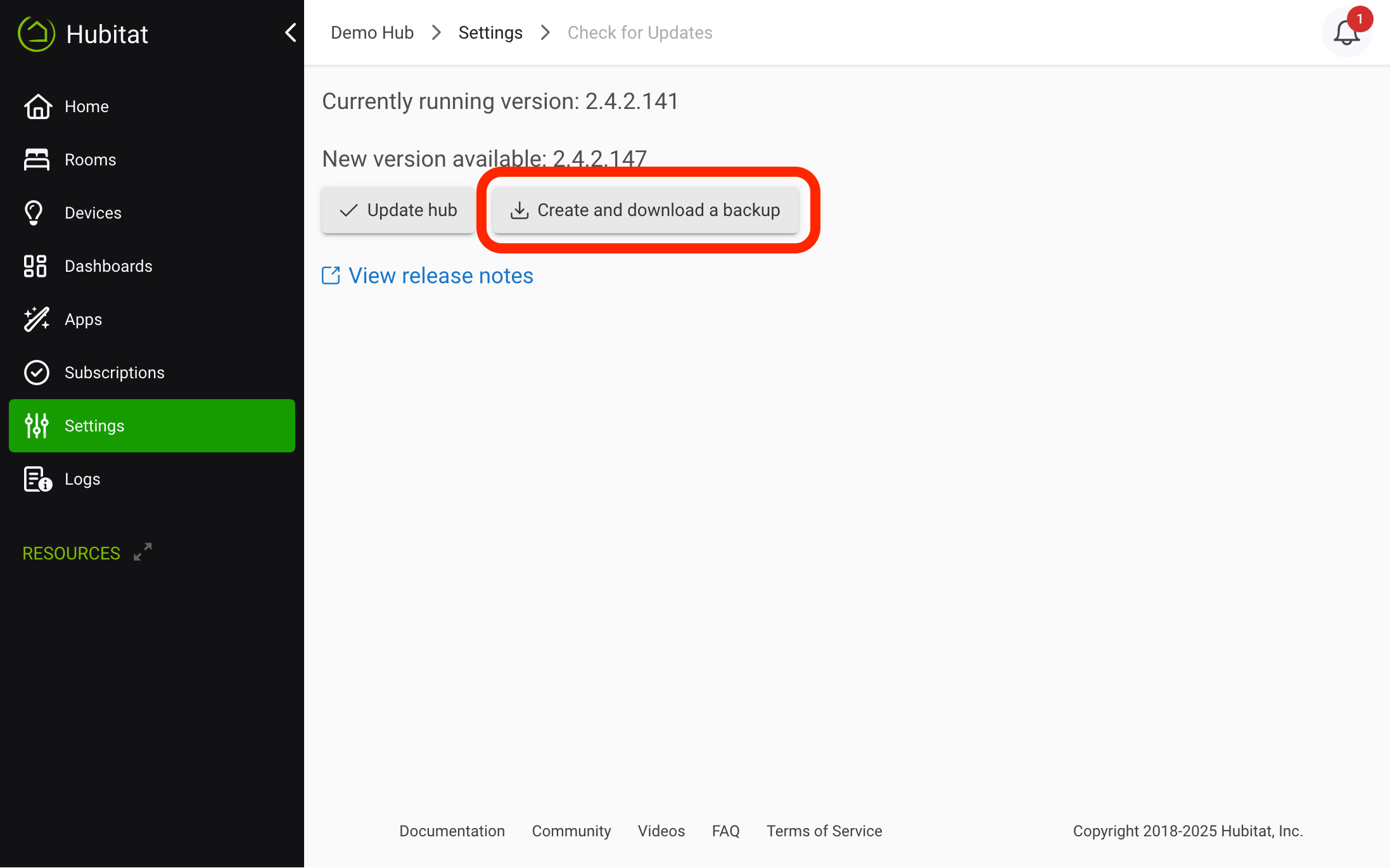Click the Home house icon
1390x868 pixels.
coord(37,106)
